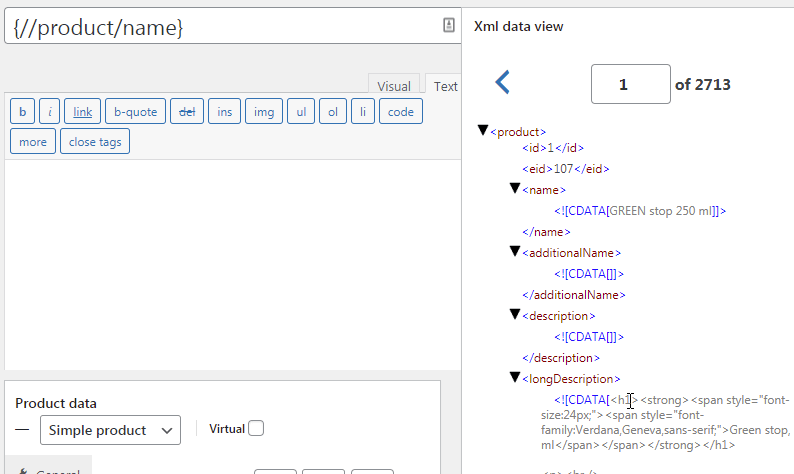794x474 pixels.
Task: Insert a more tag button
Action: 33,142
